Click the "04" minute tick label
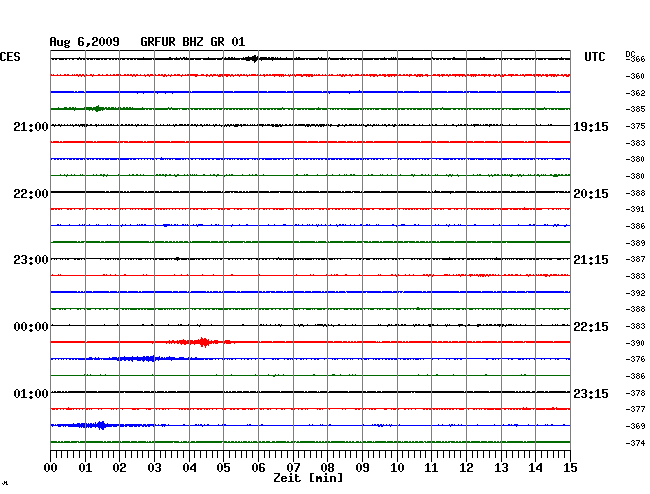Image resolution: width=650 pixels, height=494 pixels. pos(189,467)
